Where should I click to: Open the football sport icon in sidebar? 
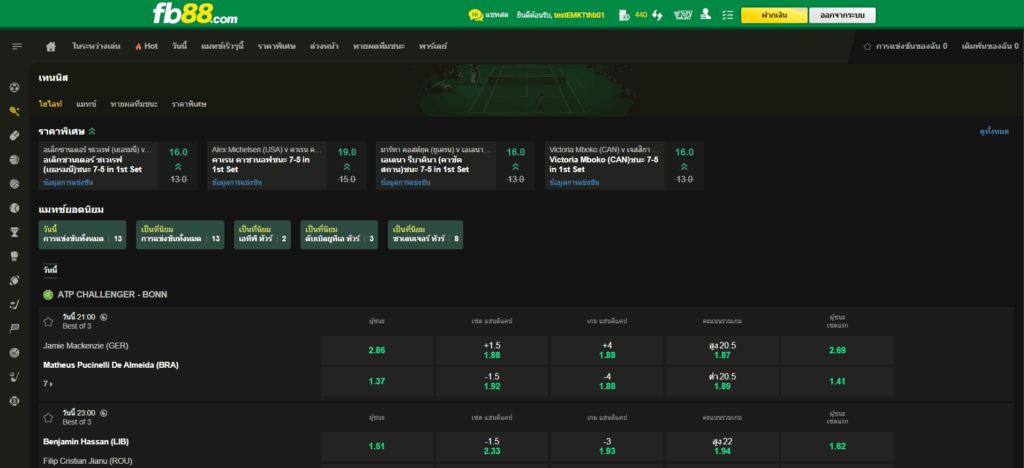coord(14,87)
